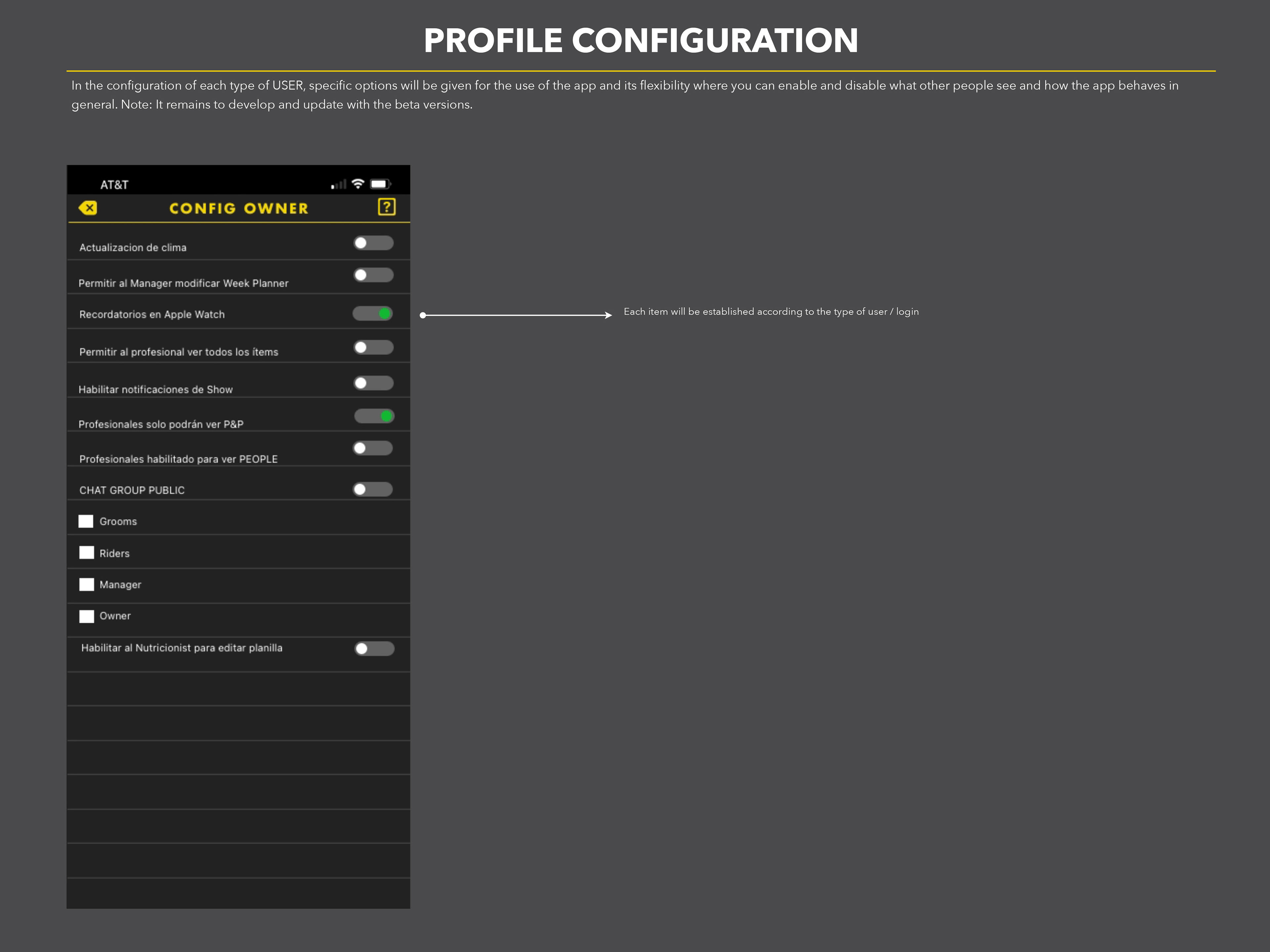Toggle Permitir al Manager modificar Week Planner
The image size is (1270, 952).
coord(373,275)
